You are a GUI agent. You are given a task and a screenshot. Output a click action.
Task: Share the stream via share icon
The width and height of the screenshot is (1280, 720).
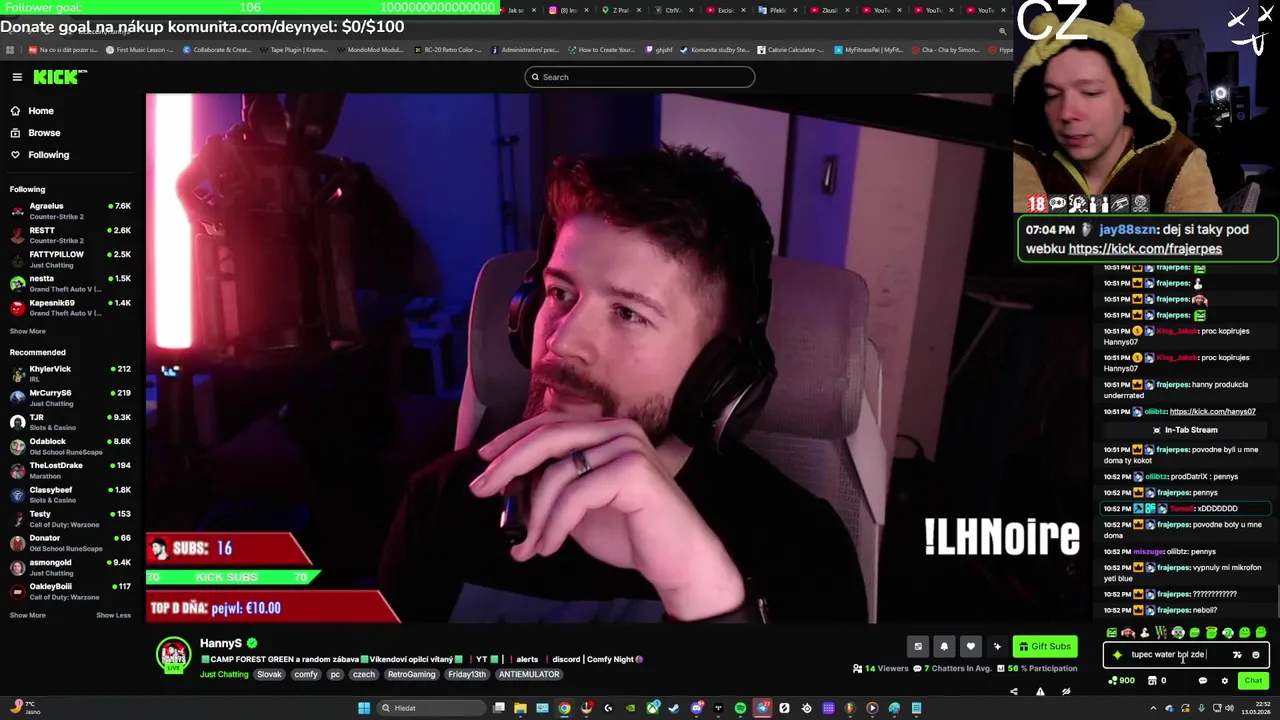[x=1013, y=691]
